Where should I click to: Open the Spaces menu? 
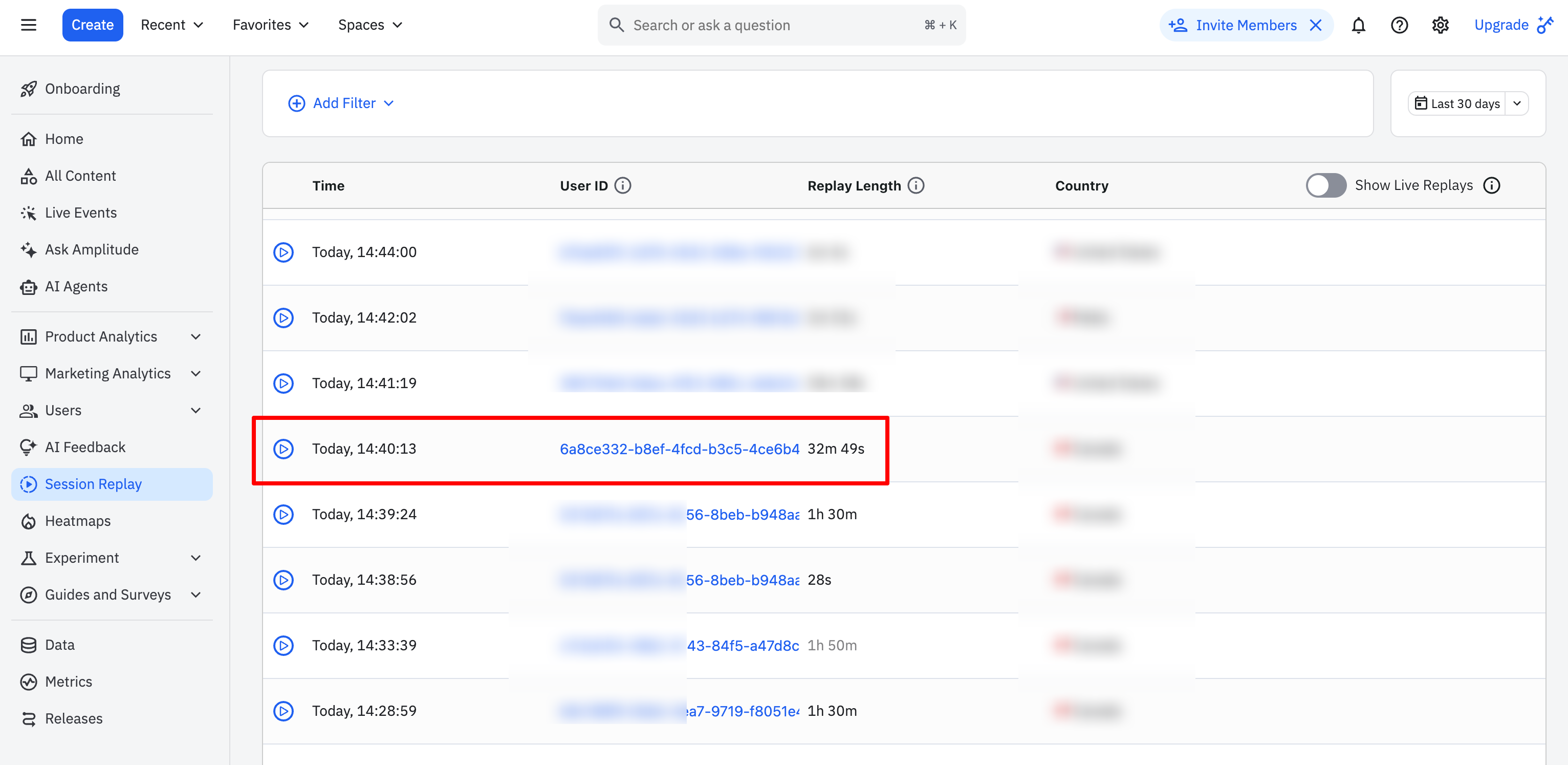[370, 25]
